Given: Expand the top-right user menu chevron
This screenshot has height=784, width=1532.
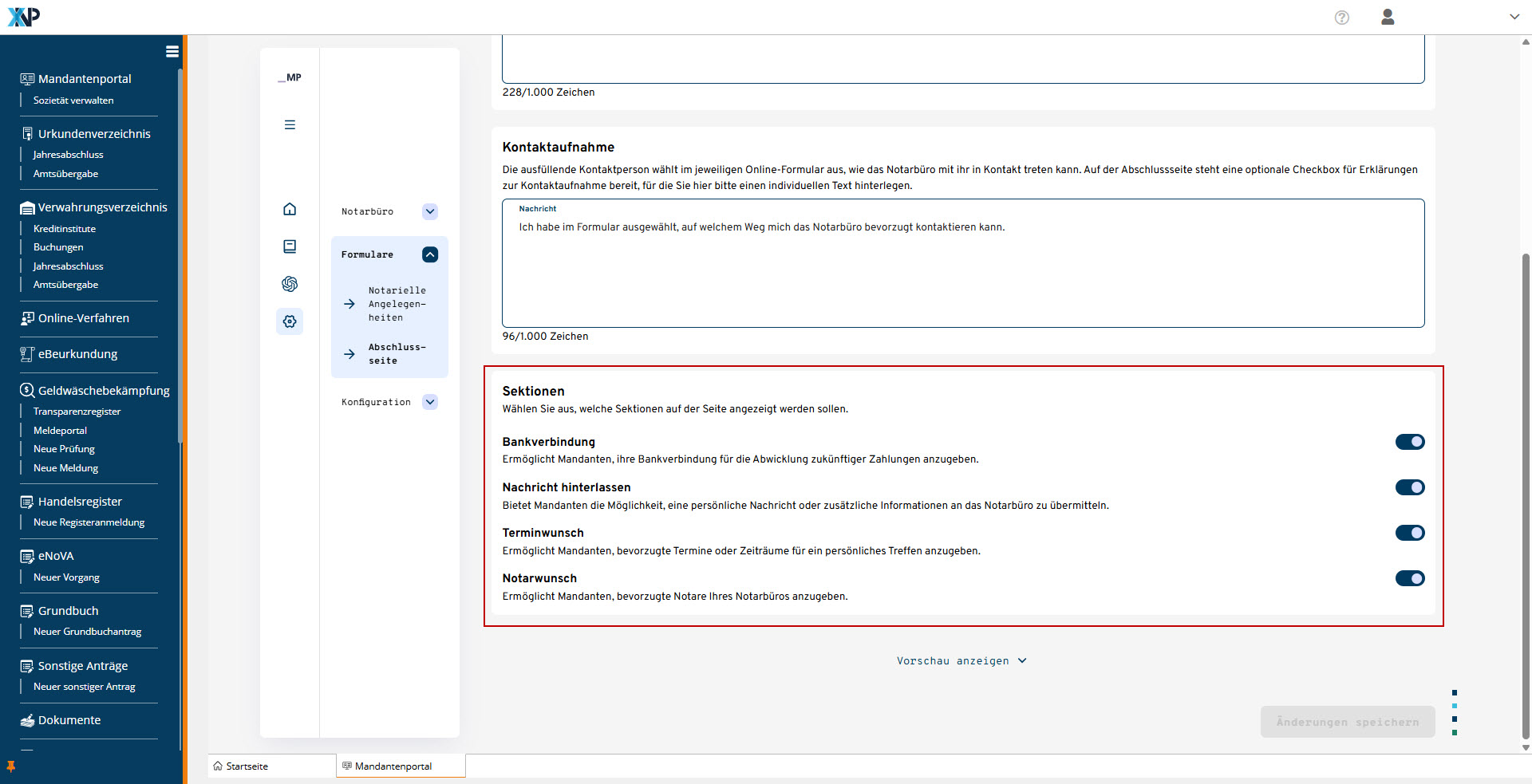Looking at the screenshot, I should (1514, 17).
